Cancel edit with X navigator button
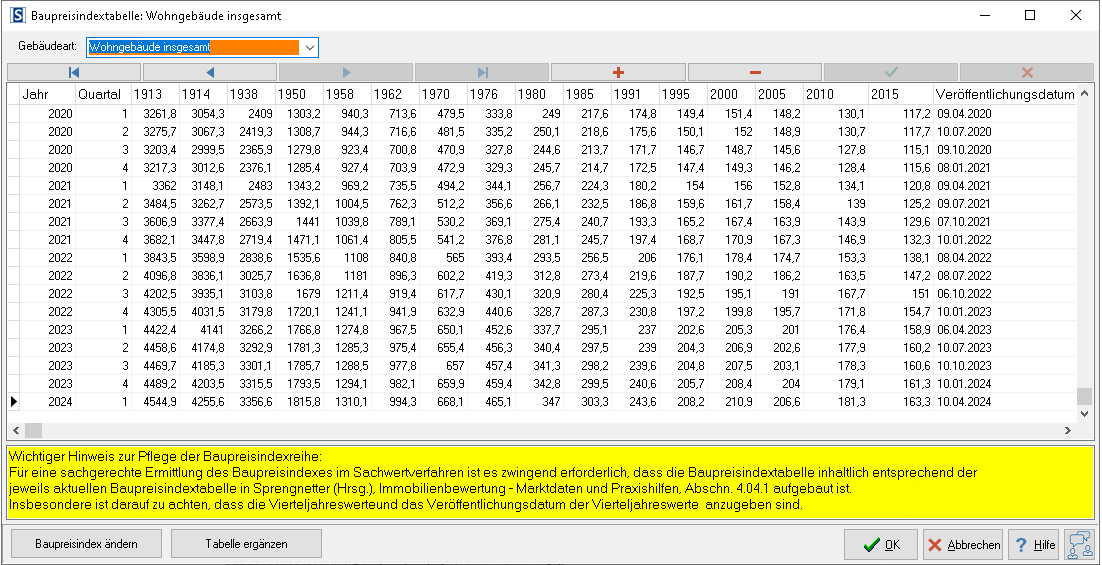Image resolution: width=1102 pixels, height=565 pixels. coord(1027,72)
